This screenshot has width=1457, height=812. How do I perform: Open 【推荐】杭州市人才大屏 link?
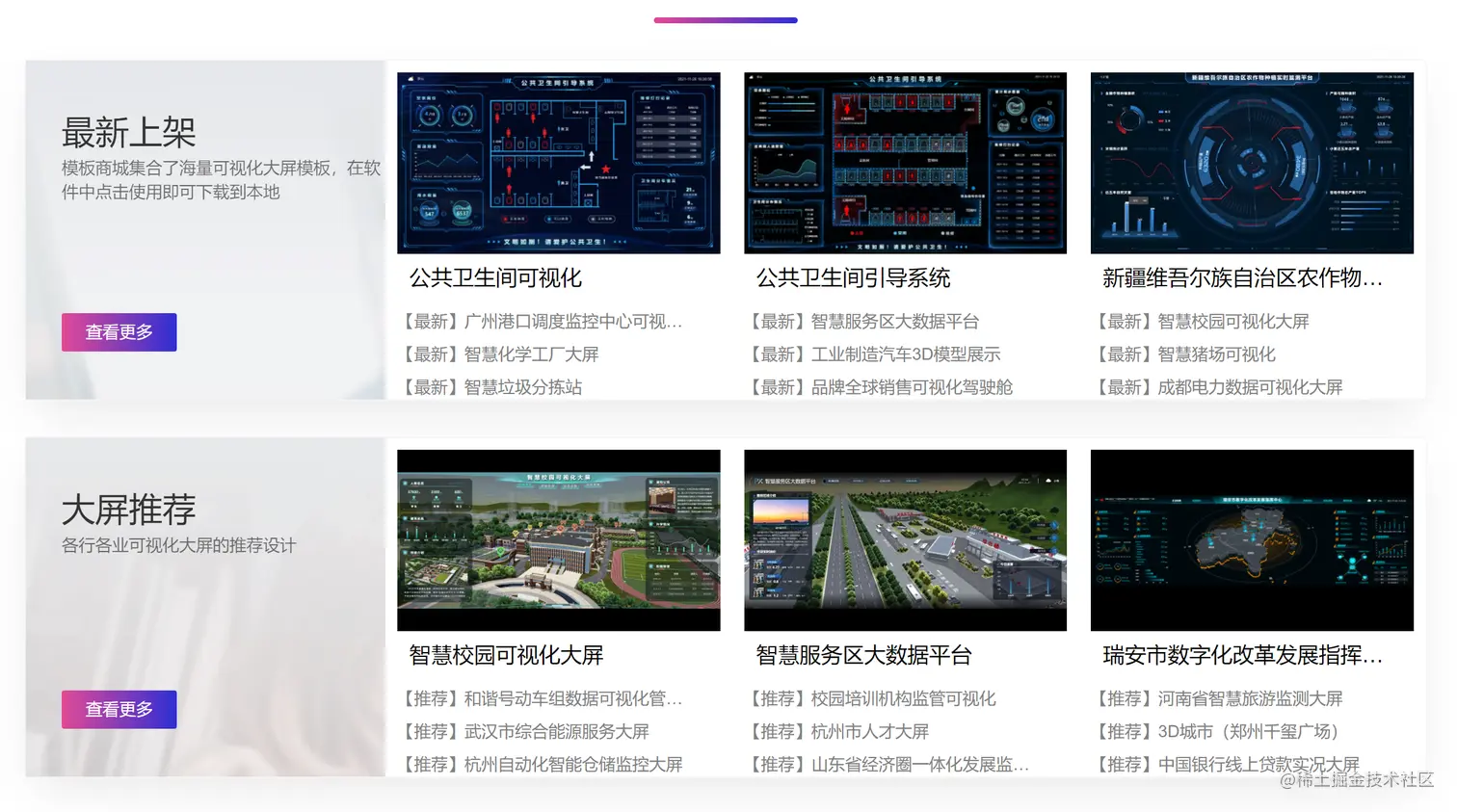pyautogui.click(x=837, y=732)
